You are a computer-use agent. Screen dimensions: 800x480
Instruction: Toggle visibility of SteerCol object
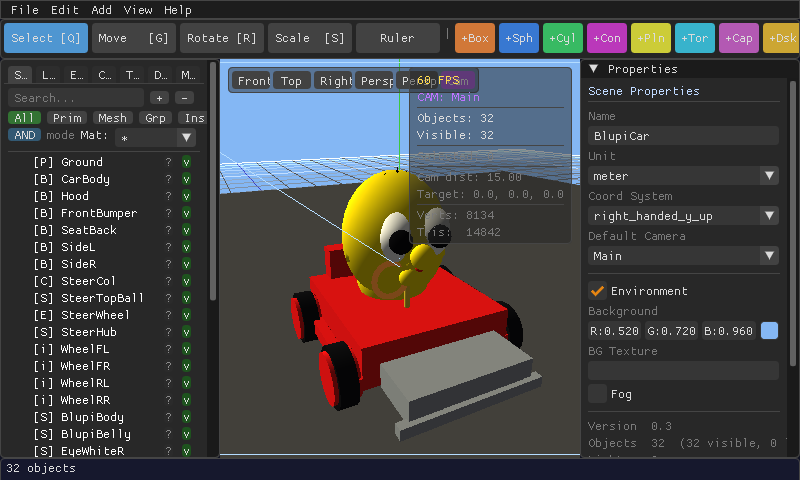pos(186,281)
